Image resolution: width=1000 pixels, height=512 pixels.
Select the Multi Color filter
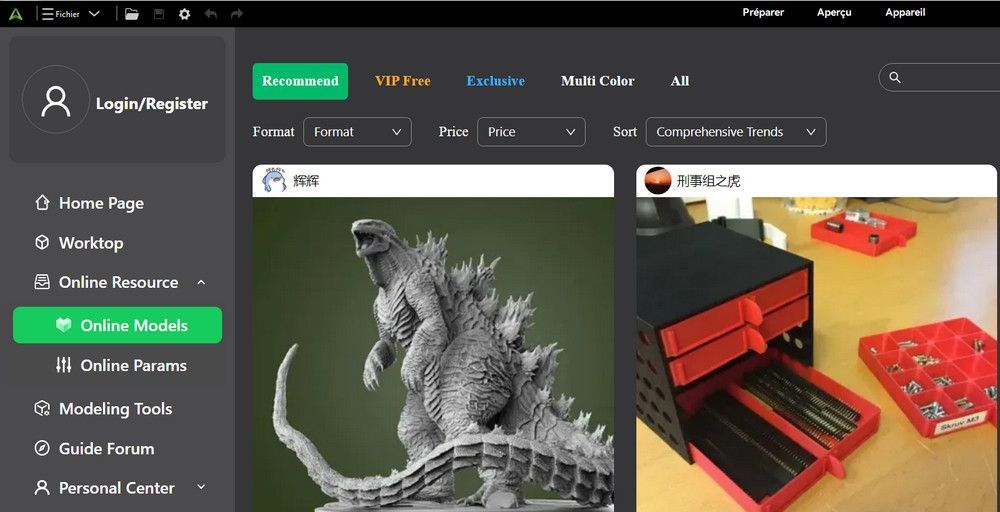(598, 81)
